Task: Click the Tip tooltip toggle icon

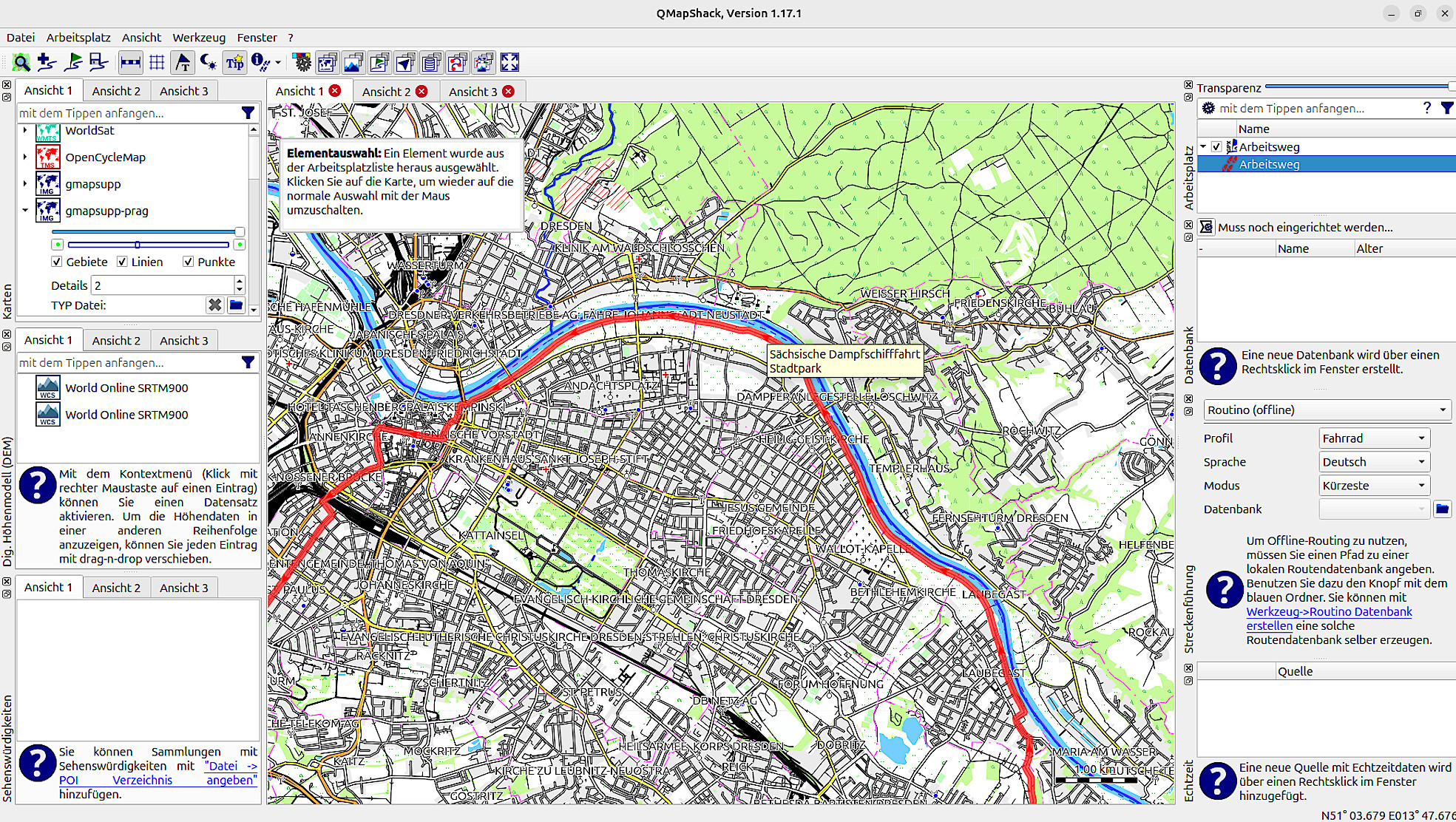Action: point(234,63)
